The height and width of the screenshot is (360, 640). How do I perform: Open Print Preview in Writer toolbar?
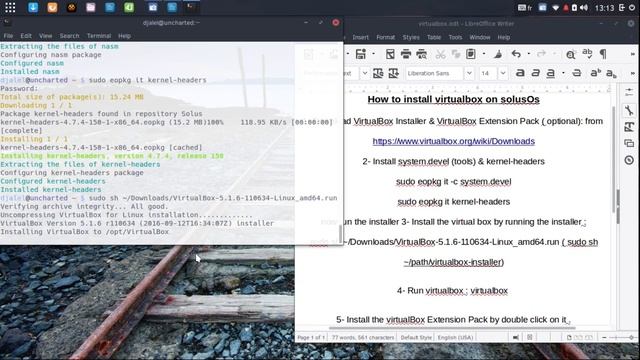422,54
